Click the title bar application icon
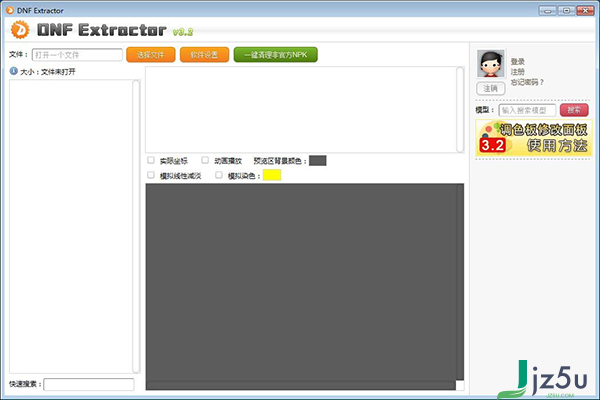Screen dimensions: 600x400 click(x=9, y=9)
